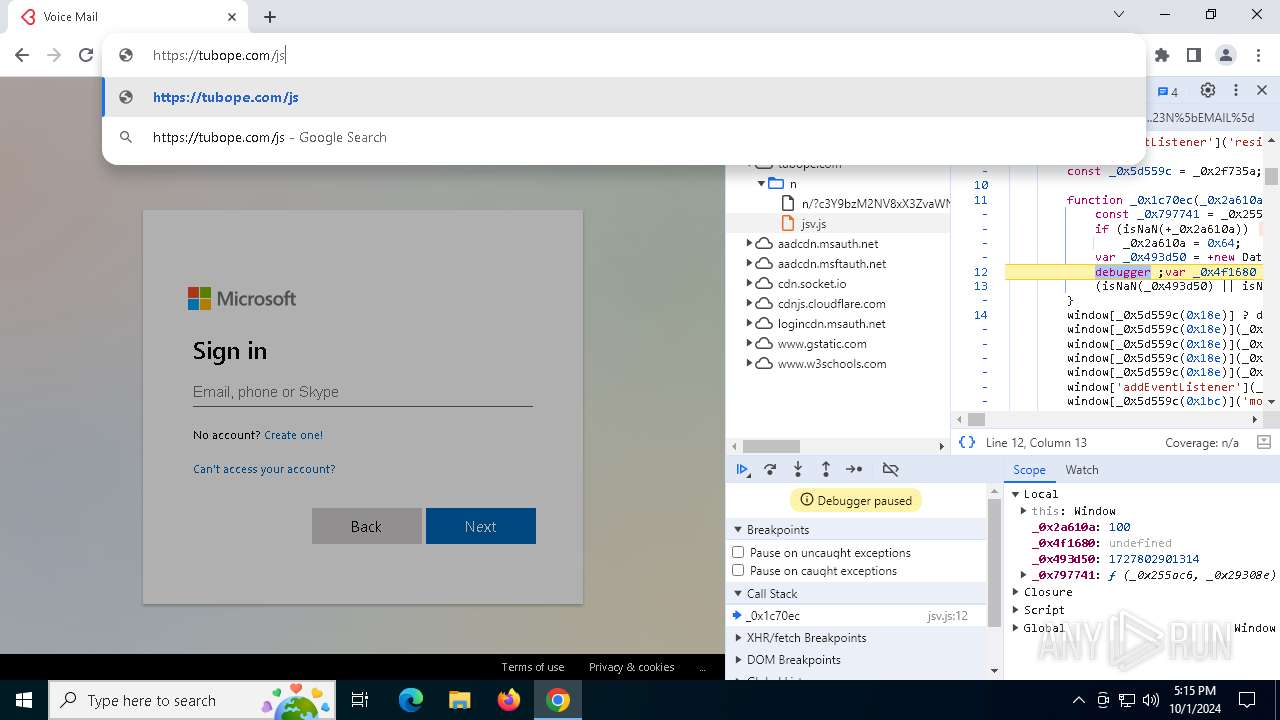1280x720 pixels.
Task: Pretty-print source with curly braces icon
Action: click(x=966, y=442)
